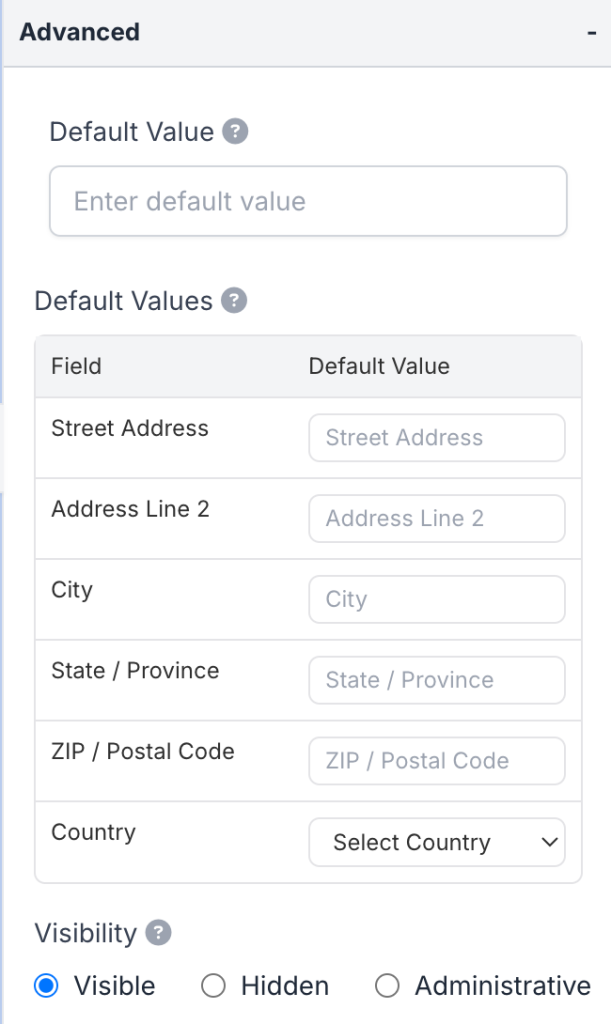Click the ZIP / Postal Code row label

(143, 751)
